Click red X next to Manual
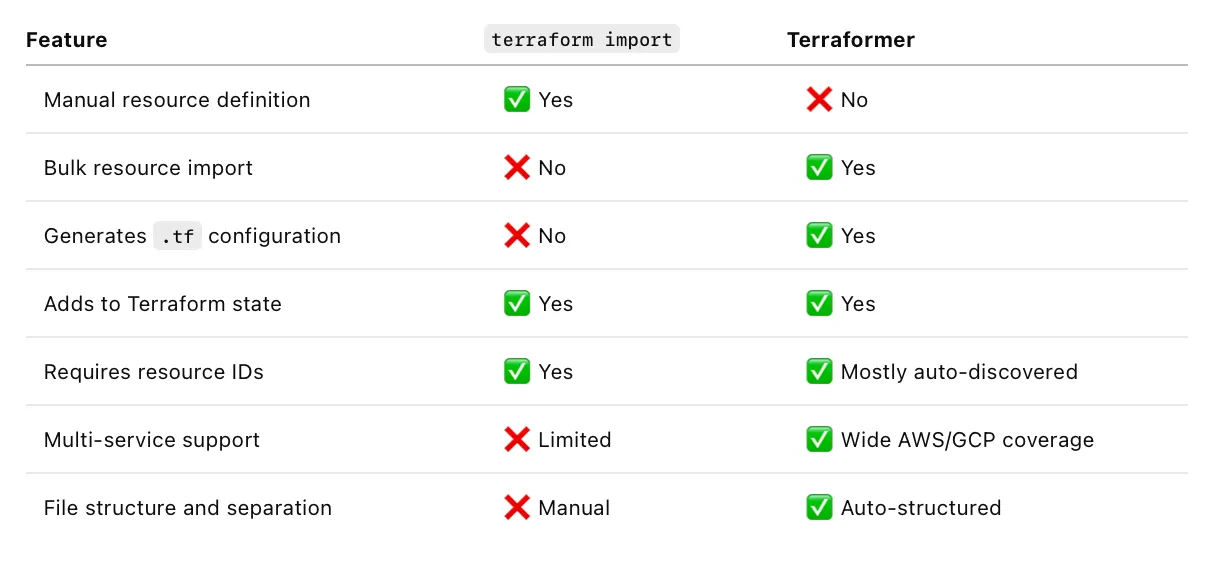 (517, 508)
